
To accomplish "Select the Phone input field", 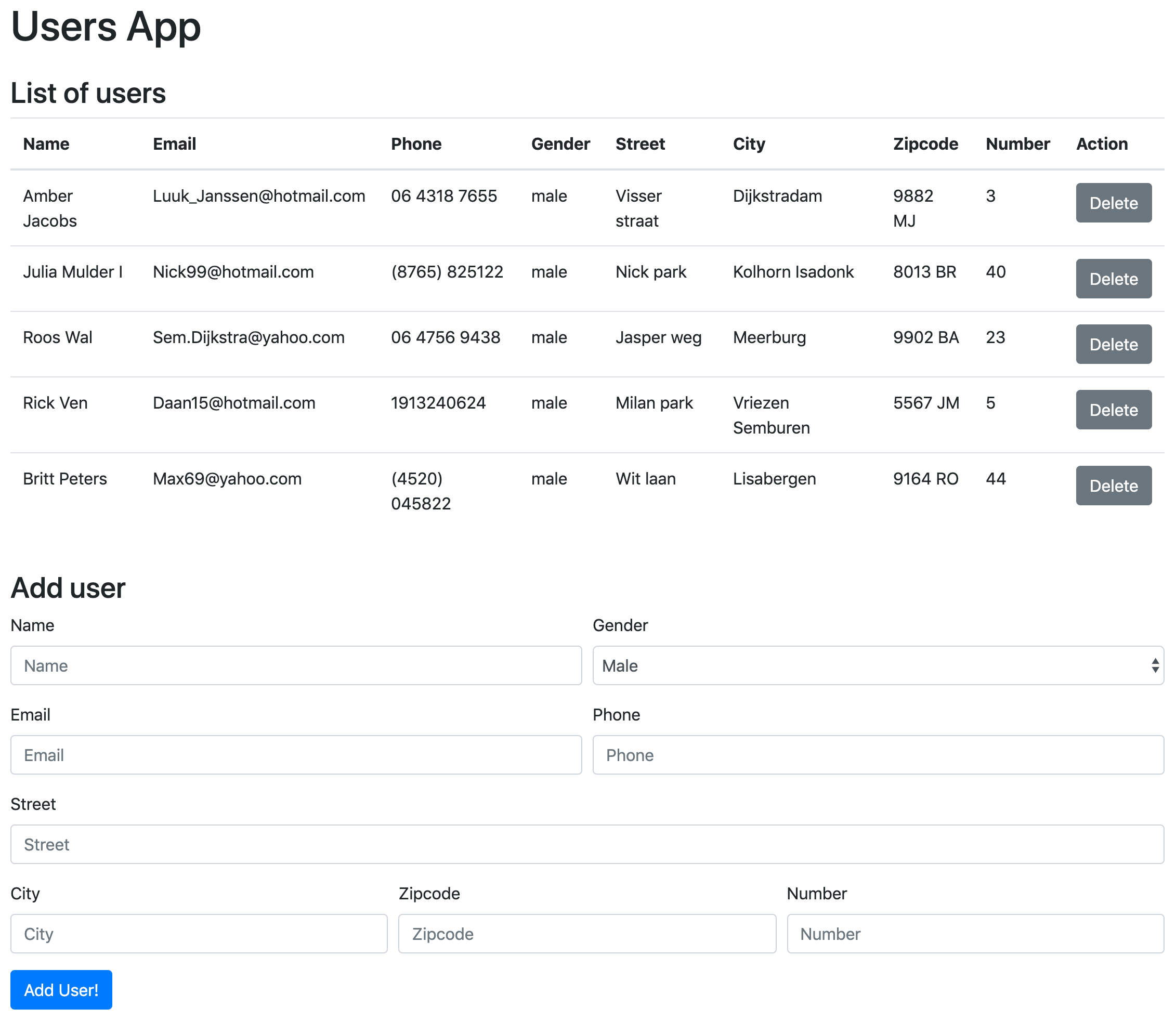I will [x=878, y=755].
